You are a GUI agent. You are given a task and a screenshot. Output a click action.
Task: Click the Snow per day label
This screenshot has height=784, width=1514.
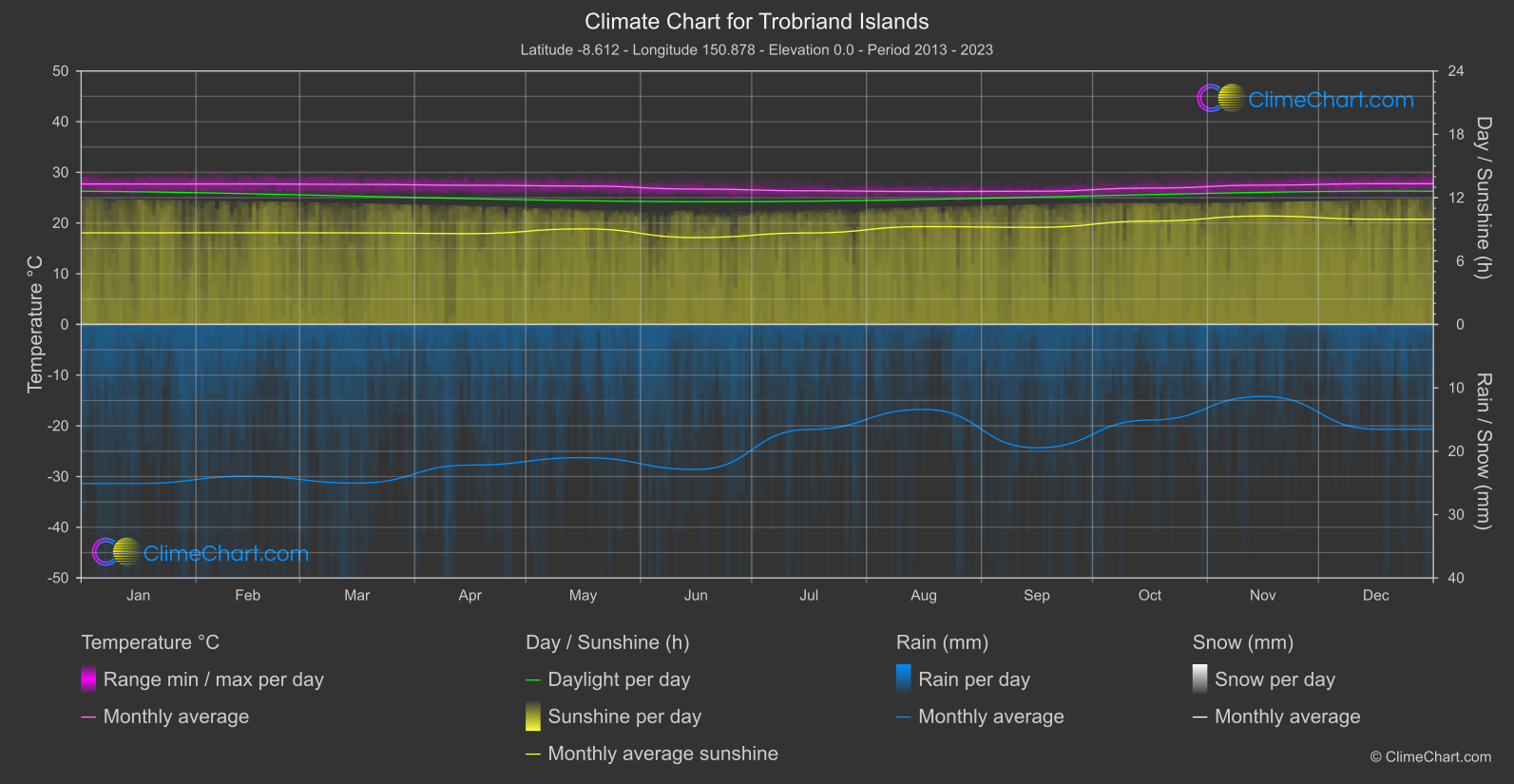coord(1275,679)
